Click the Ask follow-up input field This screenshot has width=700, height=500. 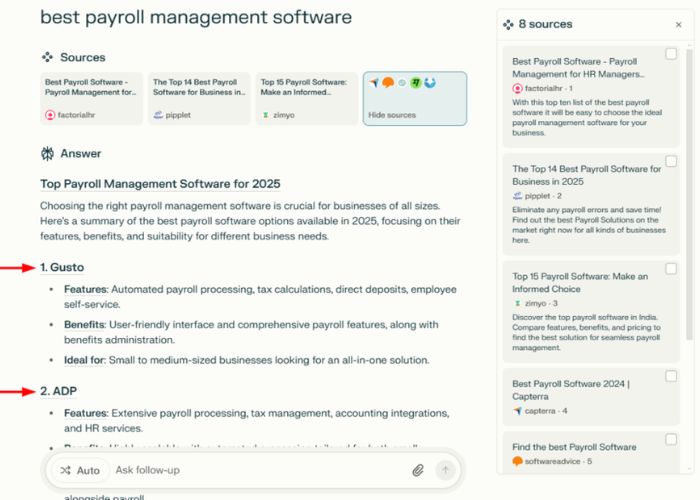[259, 470]
